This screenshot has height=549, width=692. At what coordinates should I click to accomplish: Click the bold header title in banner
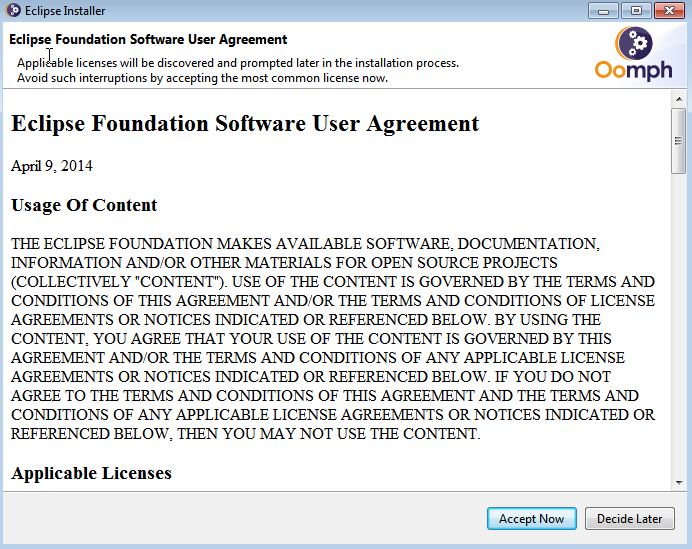[148, 40]
